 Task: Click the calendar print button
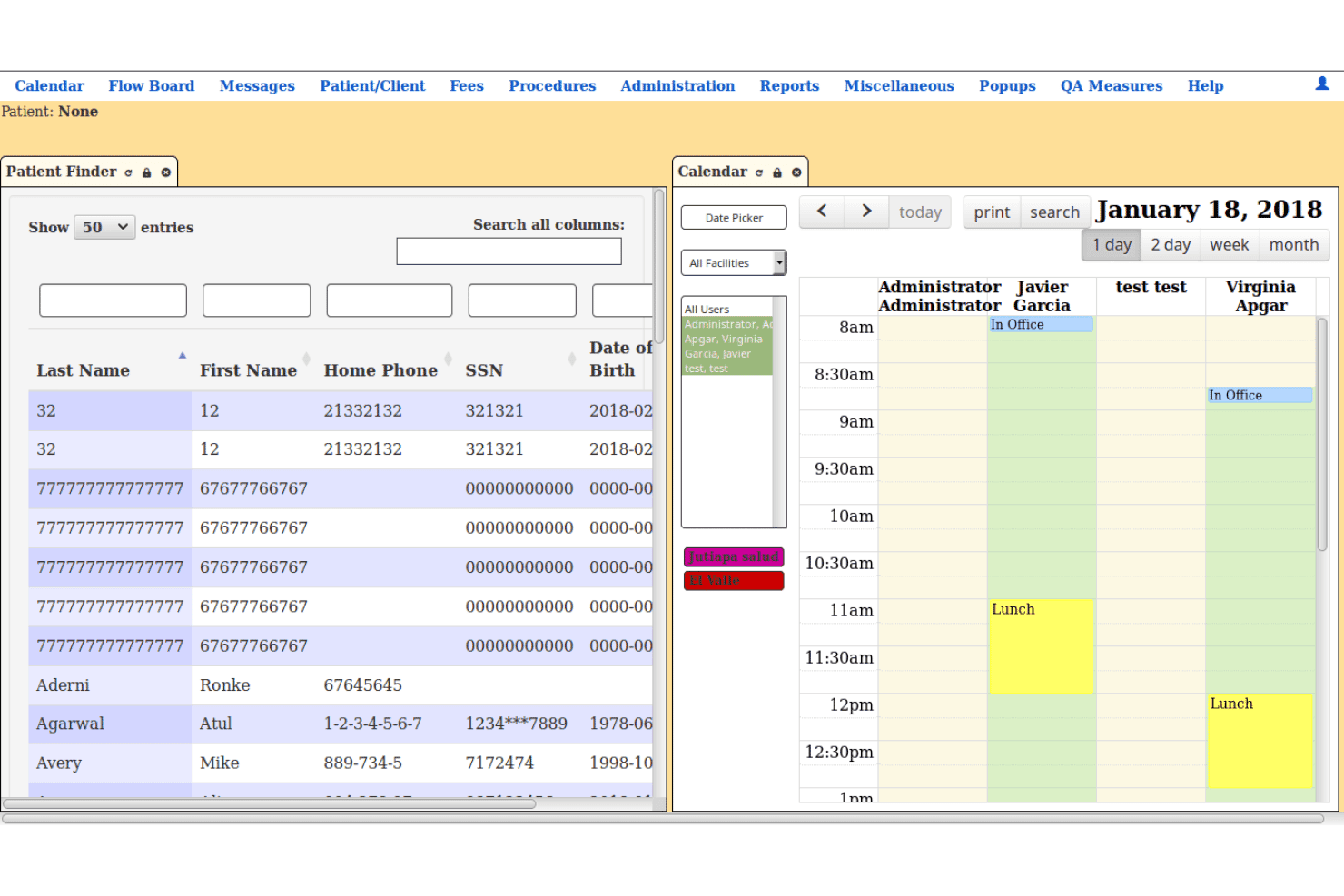tap(992, 212)
